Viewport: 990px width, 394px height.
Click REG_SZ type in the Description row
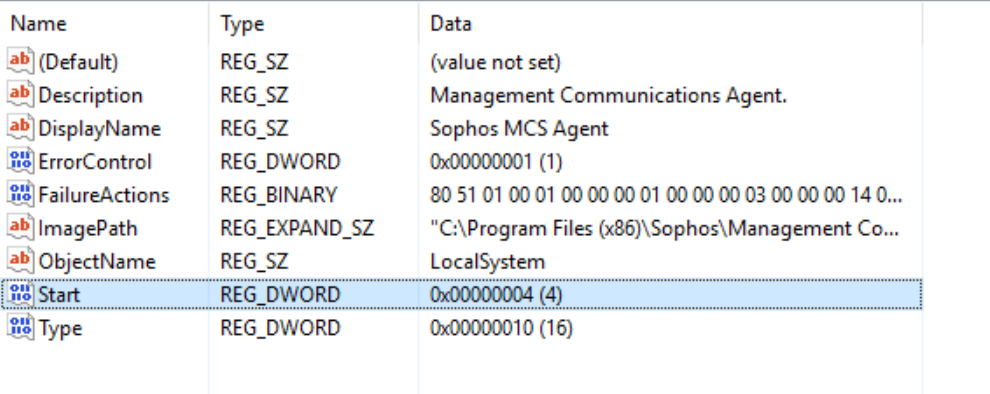coord(254,95)
